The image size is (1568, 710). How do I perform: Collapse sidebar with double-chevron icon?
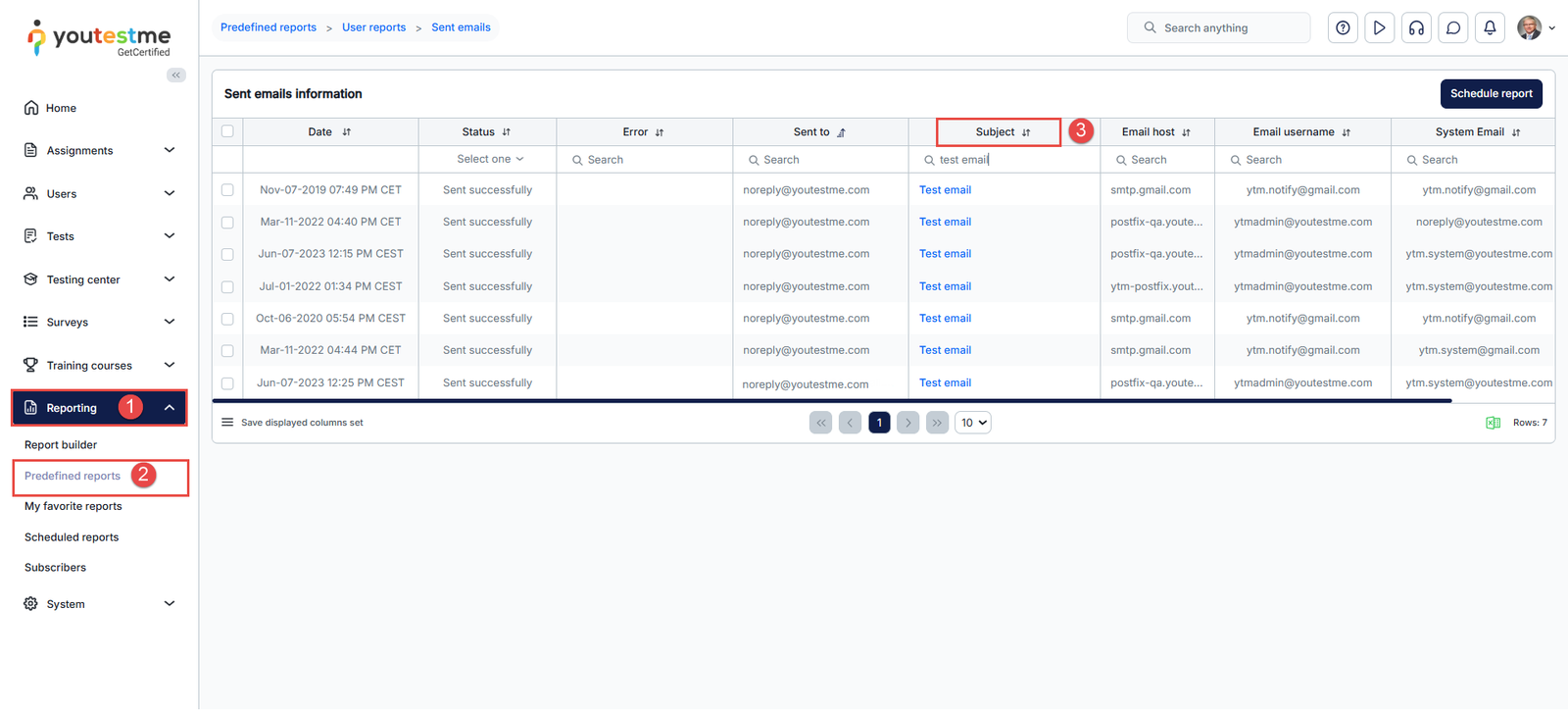coord(176,76)
